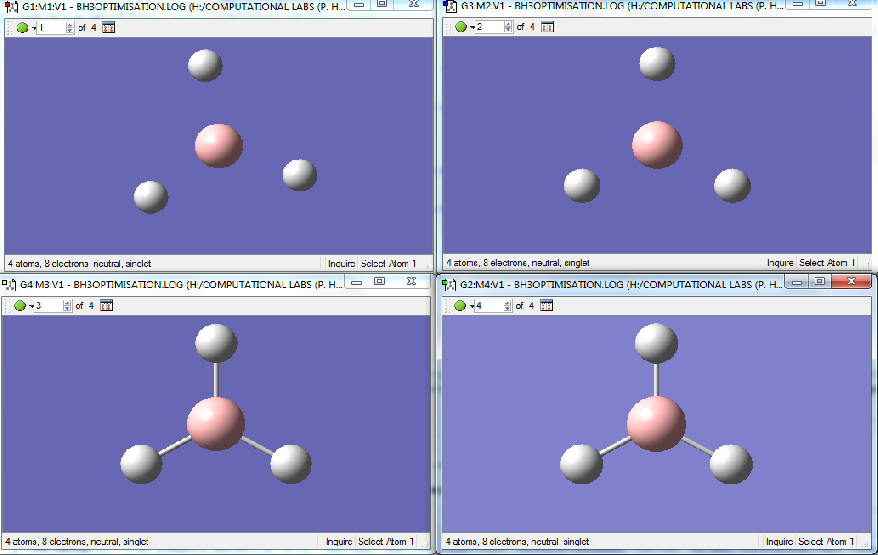Viewport: 878px width, 555px height.
Task: Select the top hydrogen atom in G3:M2:V1 view
Action: (657, 63)
